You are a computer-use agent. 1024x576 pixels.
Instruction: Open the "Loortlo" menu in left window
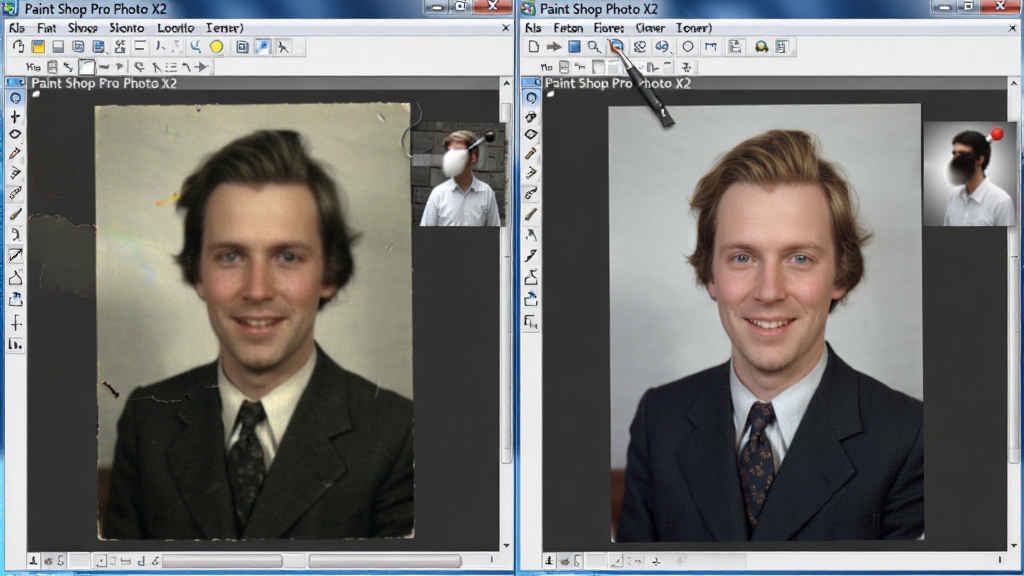click(x=176, y=28)
